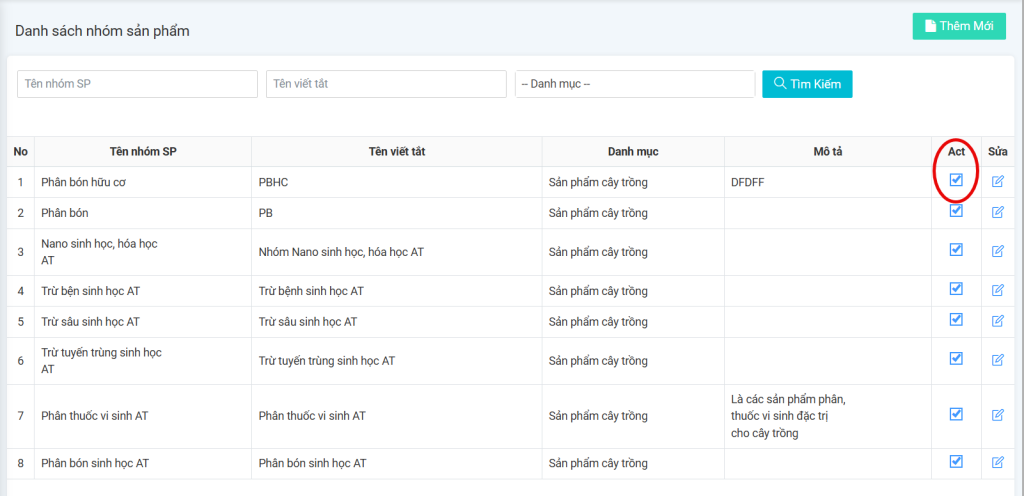Open the Danh mục dropdown filter
The height and width of the screenshot is (496, 1024).
tap(634, 84)
